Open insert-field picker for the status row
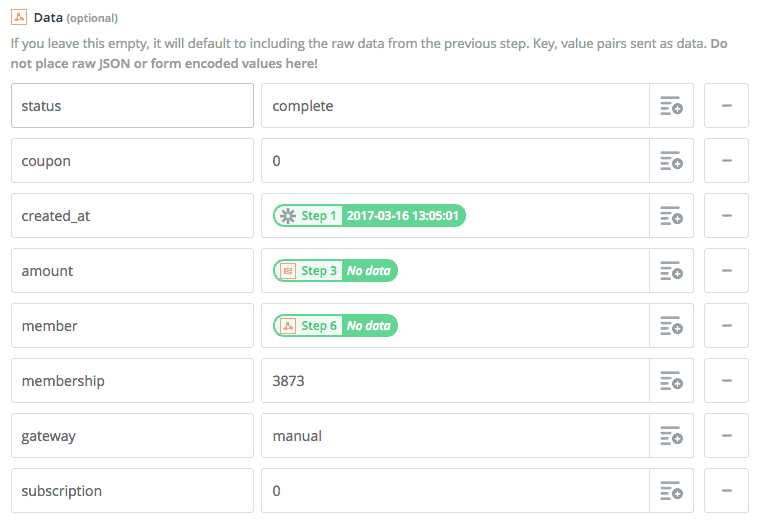Image resolution: width=757 pixels, height=520 pixels. point(671,106)
